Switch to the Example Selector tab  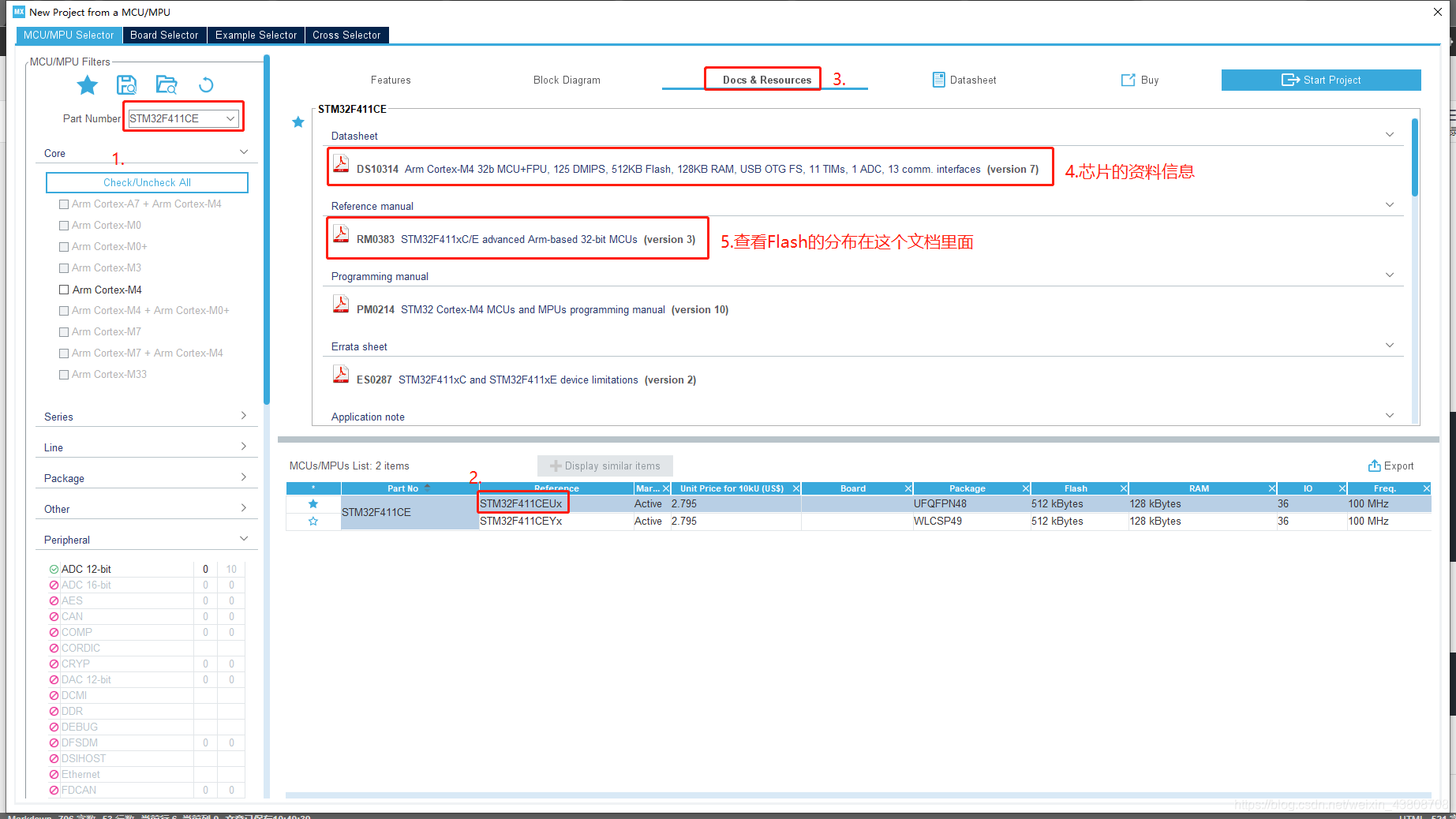point(256,35)
